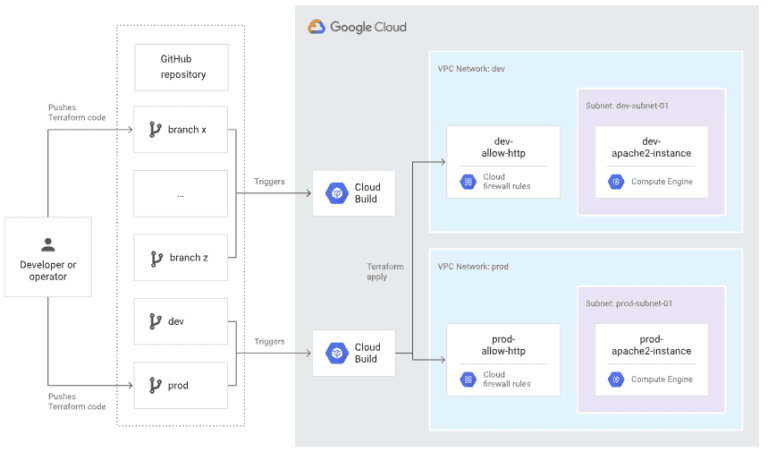Click upper 'Cloud Build' text label
The image size is (768, 452).
point(367,193)
